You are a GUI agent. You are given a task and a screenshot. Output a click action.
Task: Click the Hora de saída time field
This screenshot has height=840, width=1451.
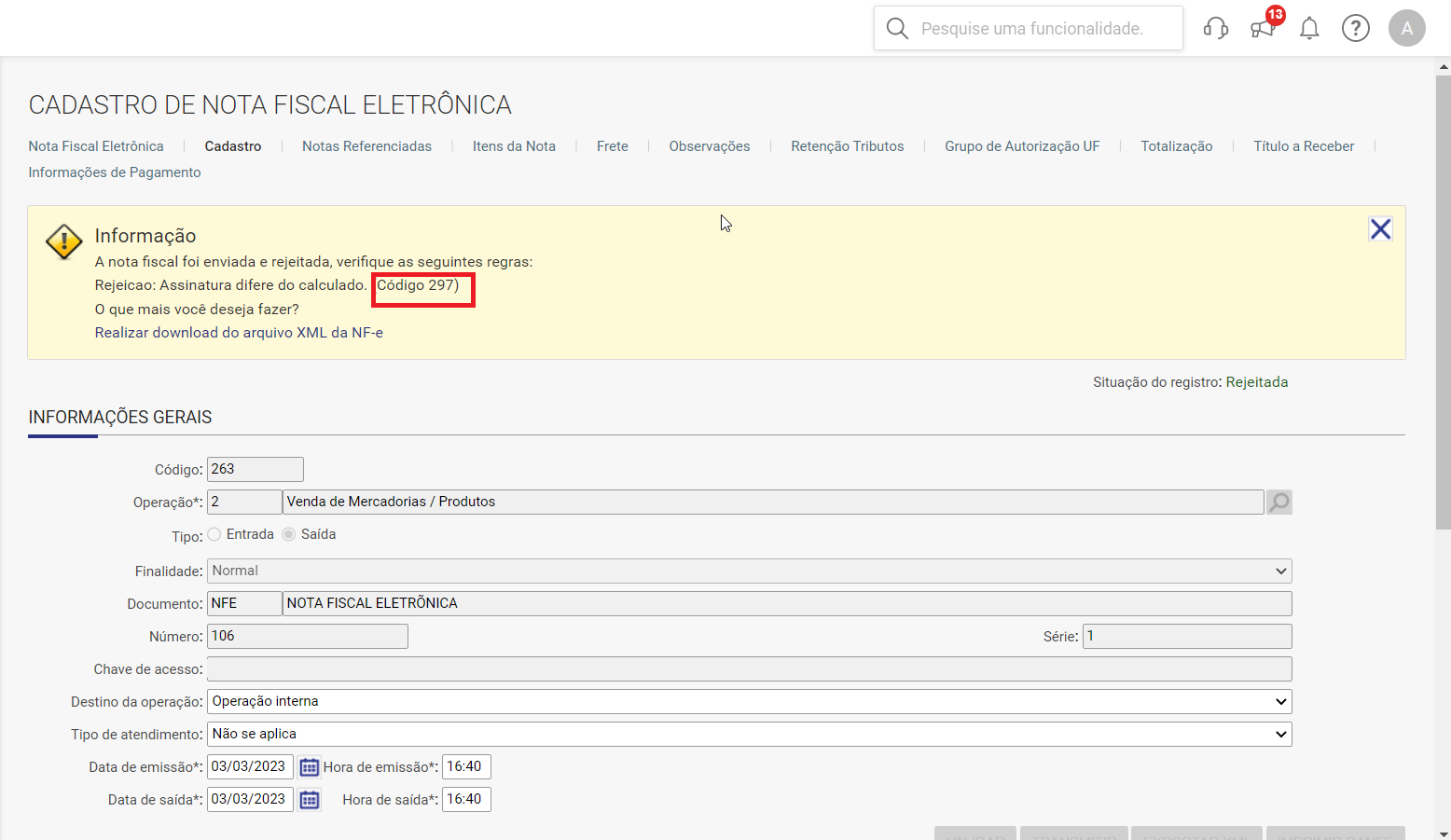(466, 799)
